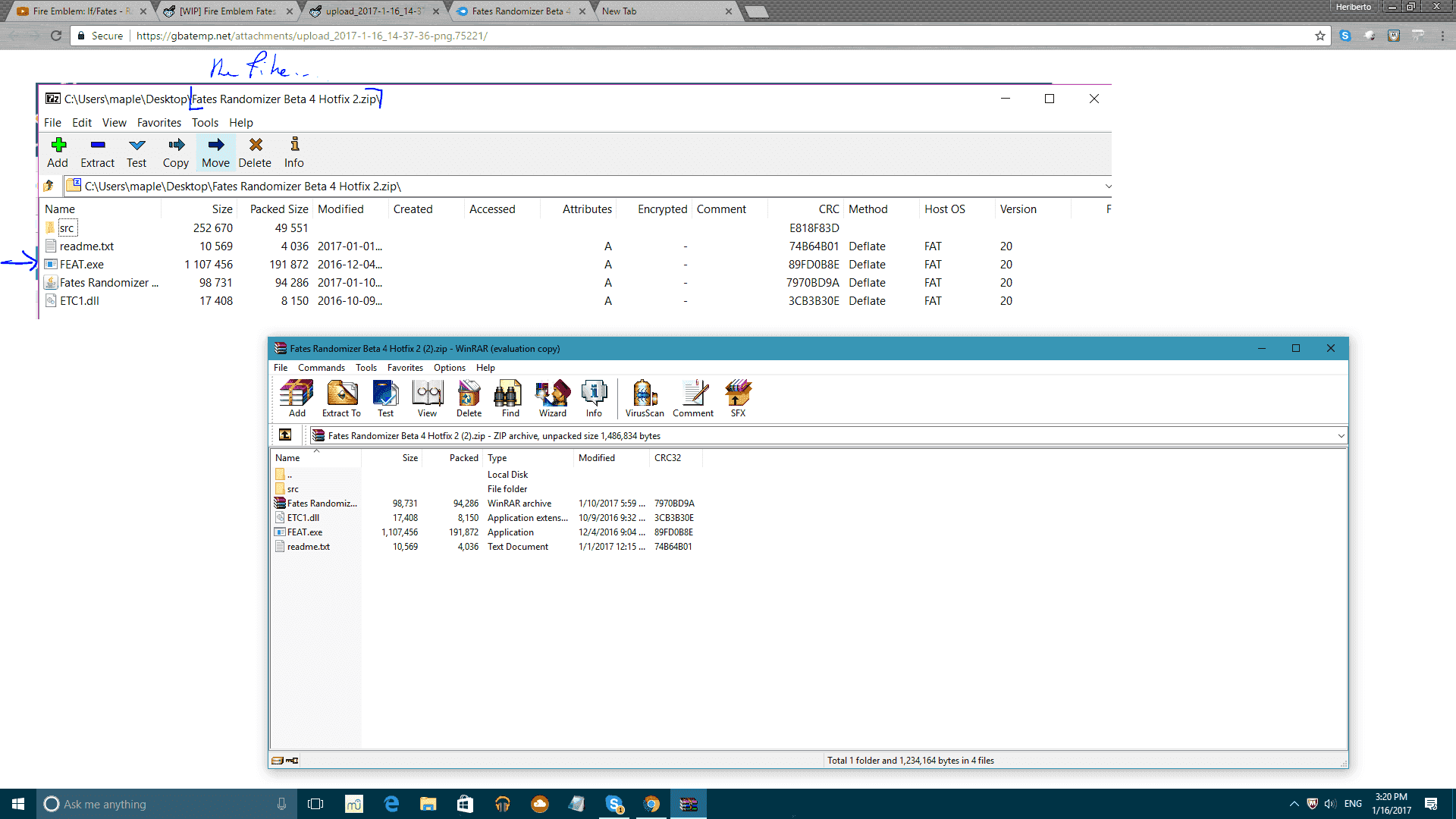The width and height of the screenshot is (1456, 819).
Task: Click the WinRAR Delete icon
Action: 469,398
